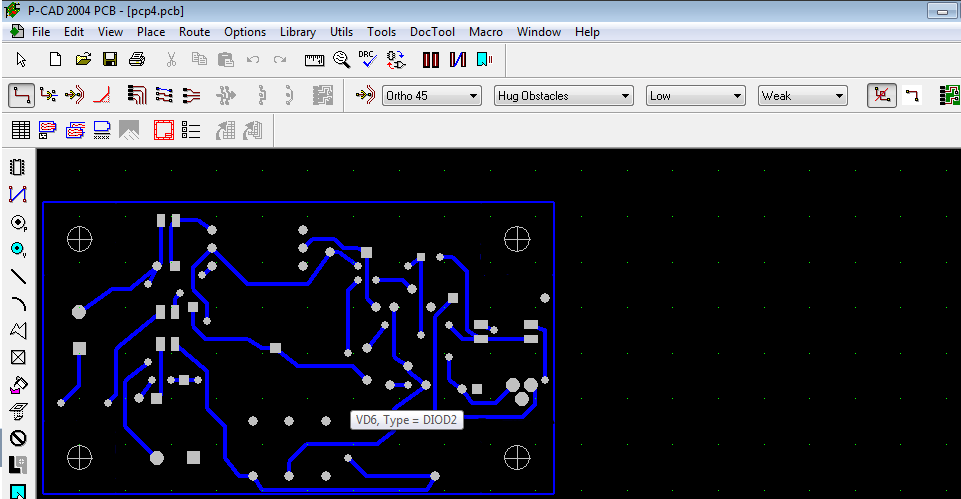Print the design
Image resolution: width=961 pixels, height=499 pixels.
[137, 59]
